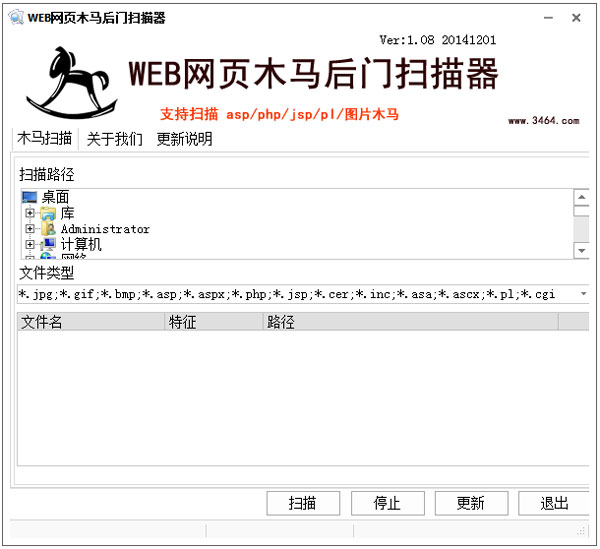Open the 文件类型 file type dropdown
The height and width of the screenshot is (549, 600).
[x=583, y=294]
